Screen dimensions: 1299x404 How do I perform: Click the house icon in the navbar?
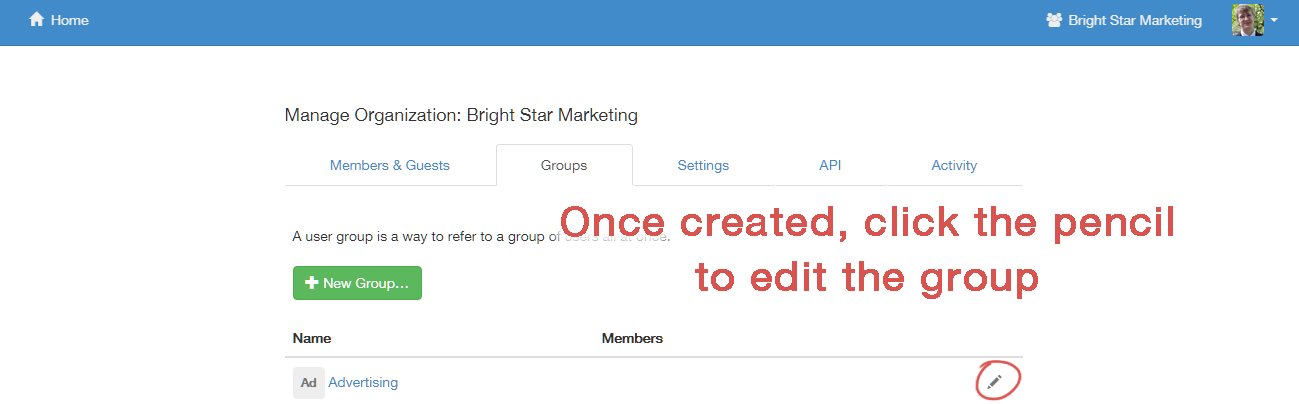click(x=37, y=20)
